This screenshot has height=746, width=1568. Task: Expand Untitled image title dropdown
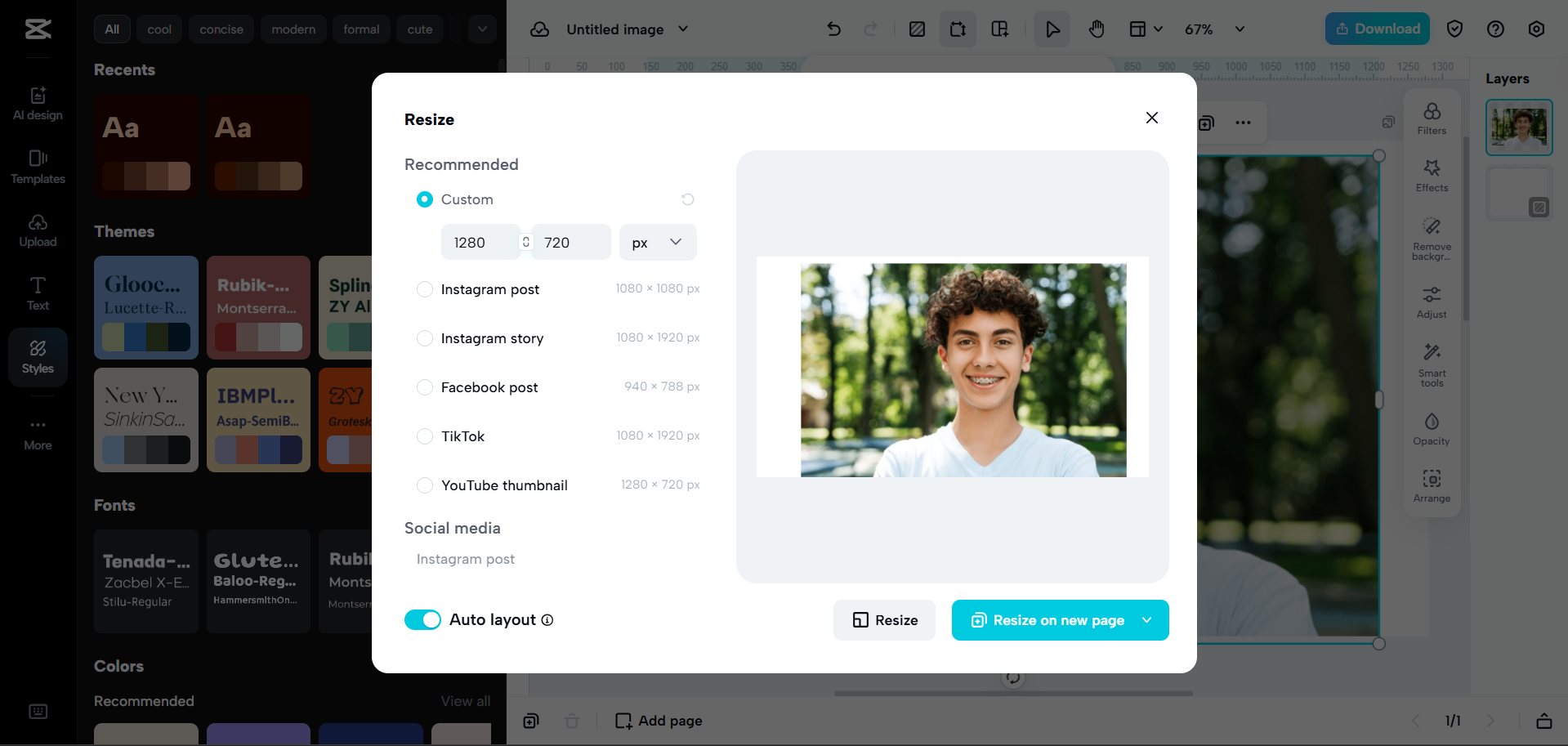pyautogui.click(x=683, y=29)
